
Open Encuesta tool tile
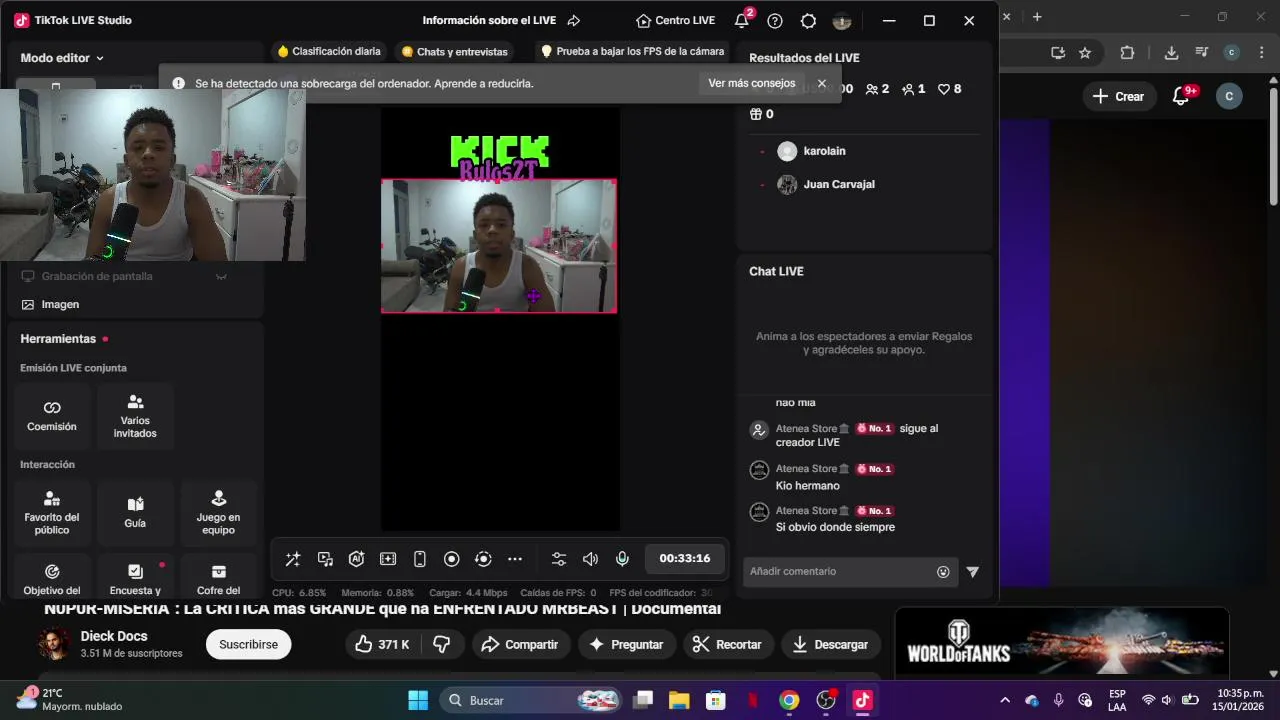[x=135, y=578]
